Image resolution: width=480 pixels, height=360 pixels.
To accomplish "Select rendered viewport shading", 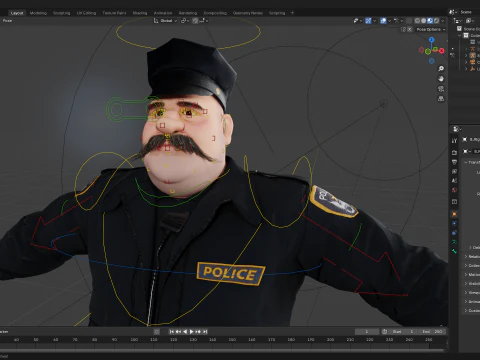I will [436, 21].
